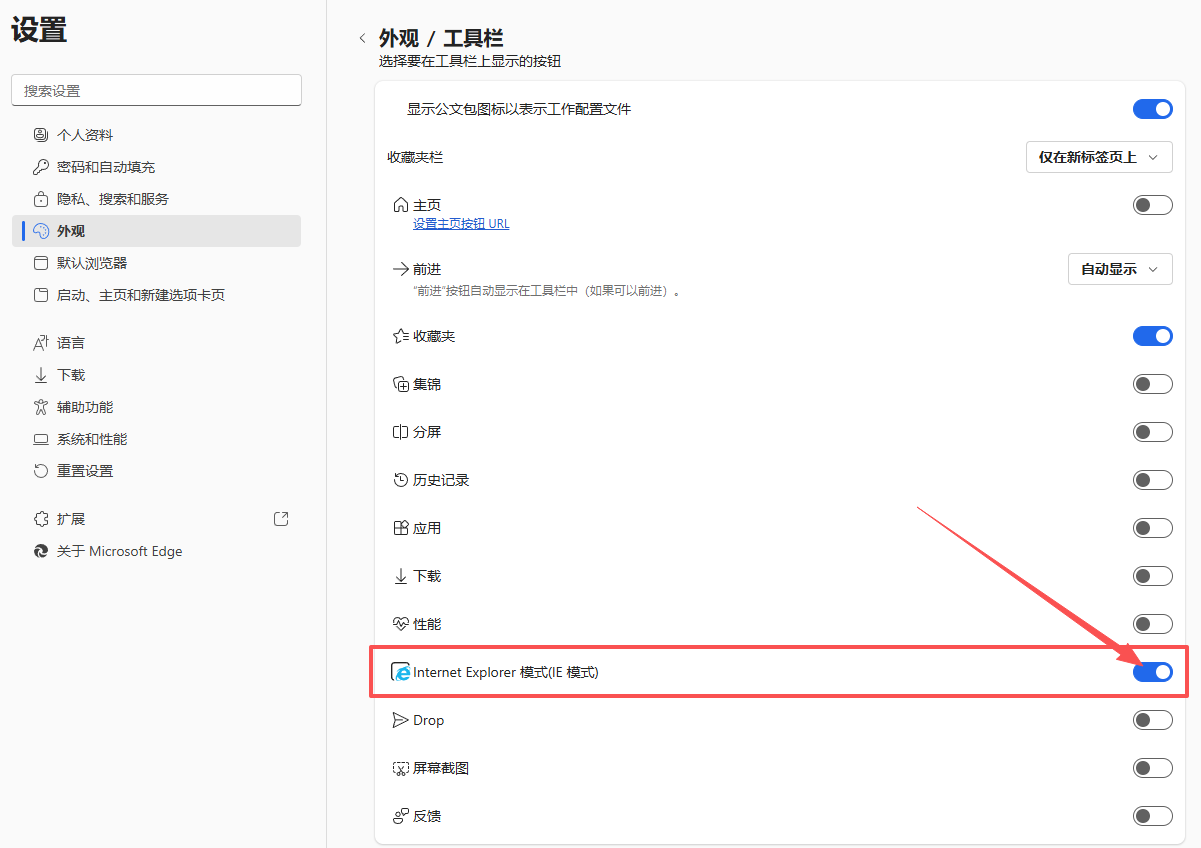Enable the 反馈 toggle
This screenshot has height=848, width=1201.
1152,816
